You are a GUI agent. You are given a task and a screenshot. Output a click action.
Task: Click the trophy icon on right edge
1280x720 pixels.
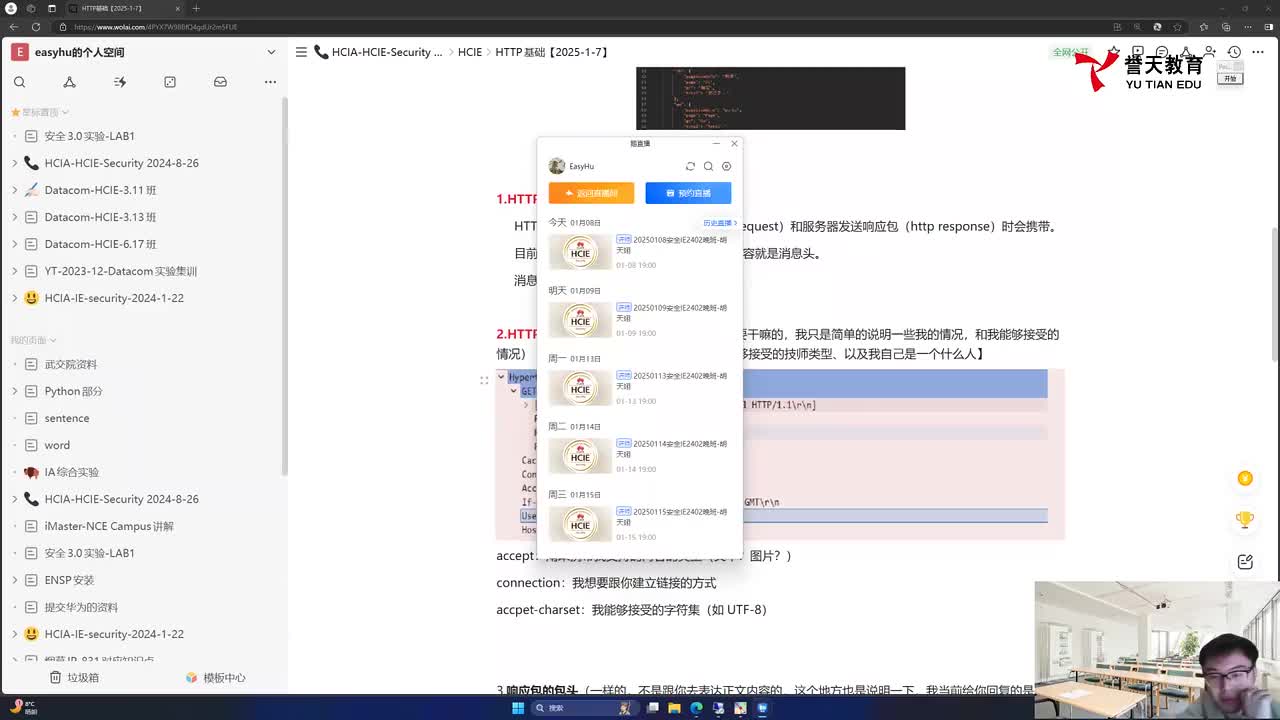click(x=1245, y=520)
